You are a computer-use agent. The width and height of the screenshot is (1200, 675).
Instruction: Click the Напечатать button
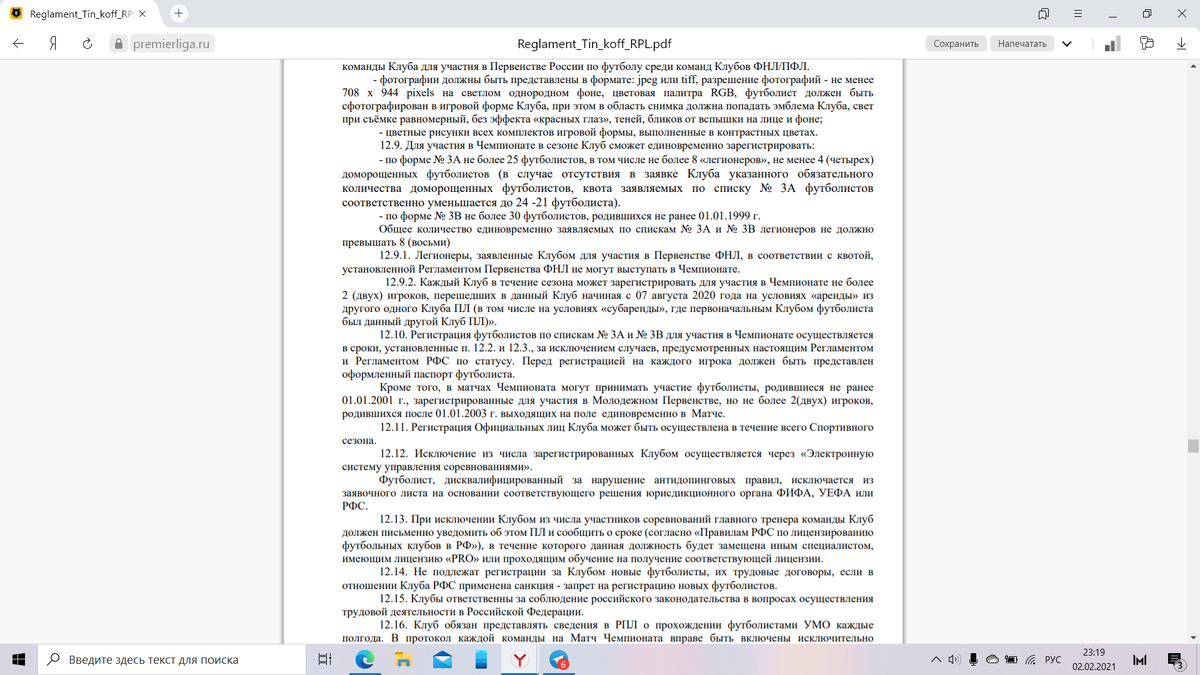1022,44
